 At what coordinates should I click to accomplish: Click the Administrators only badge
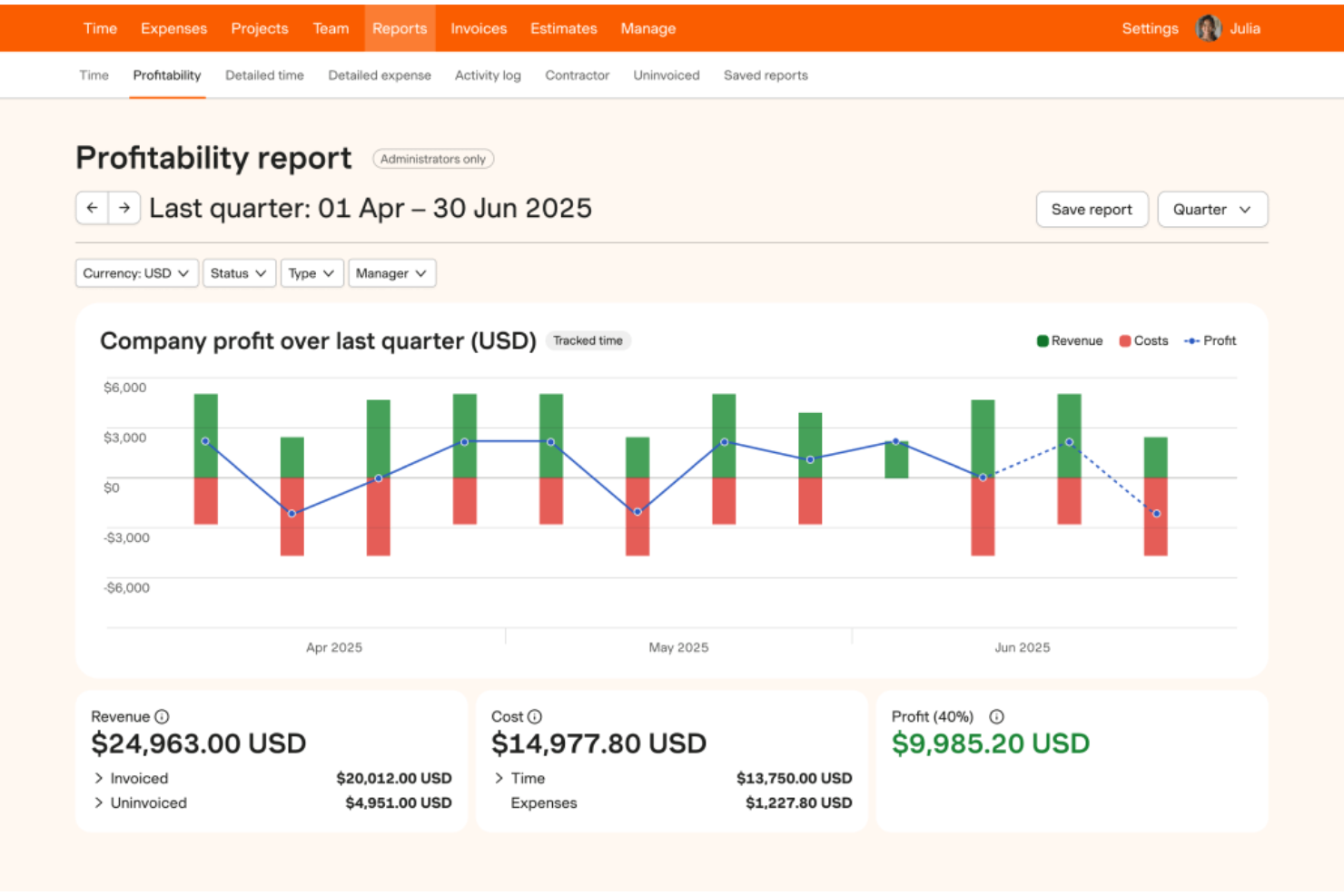433,158
